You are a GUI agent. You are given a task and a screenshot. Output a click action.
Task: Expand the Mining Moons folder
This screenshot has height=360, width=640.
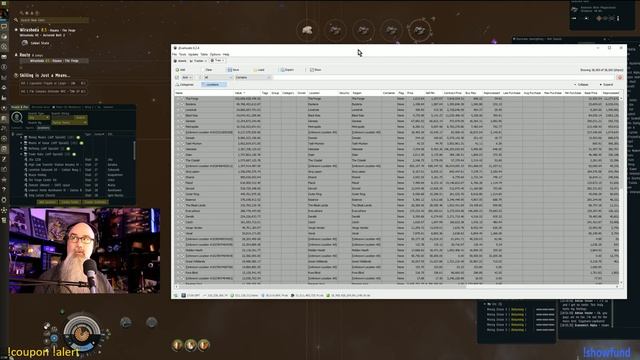(21, 138)
